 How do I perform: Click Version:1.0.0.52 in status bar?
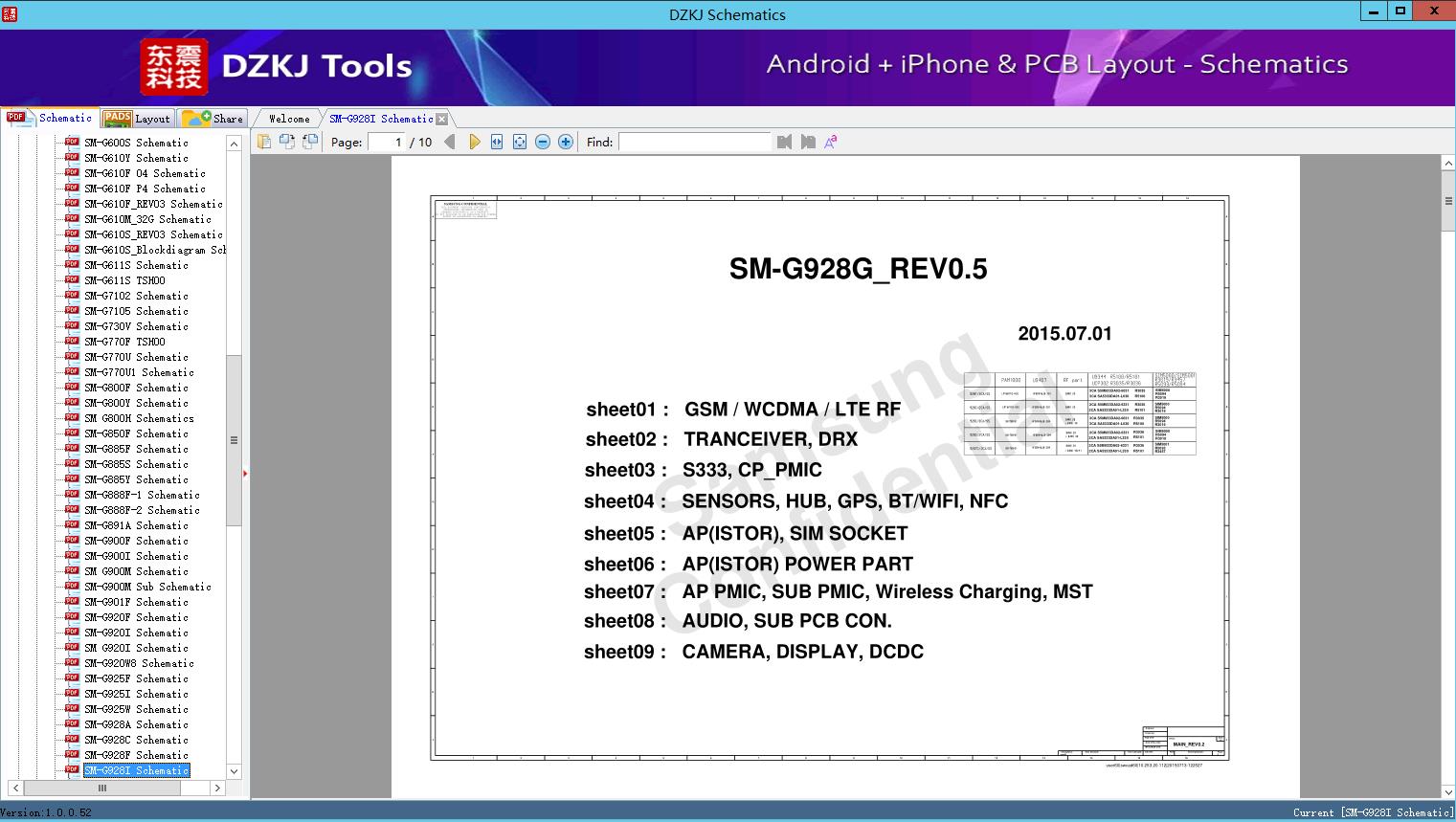pos(47,812)
